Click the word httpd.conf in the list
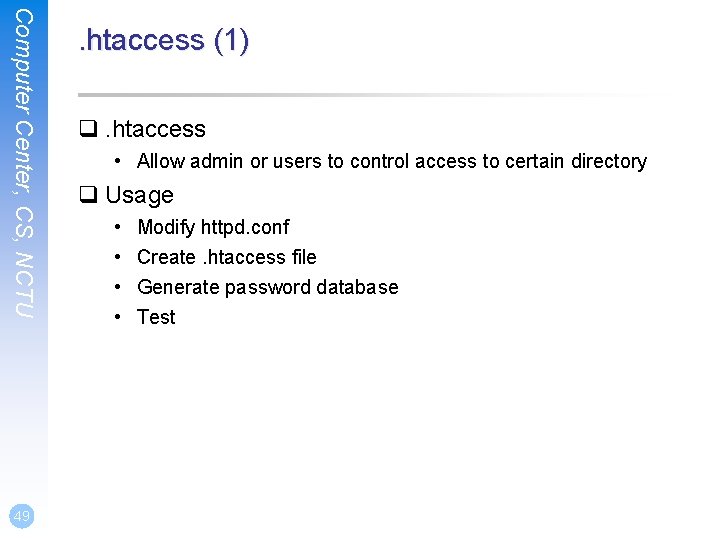The image size is (720, 540). (245, 227)
